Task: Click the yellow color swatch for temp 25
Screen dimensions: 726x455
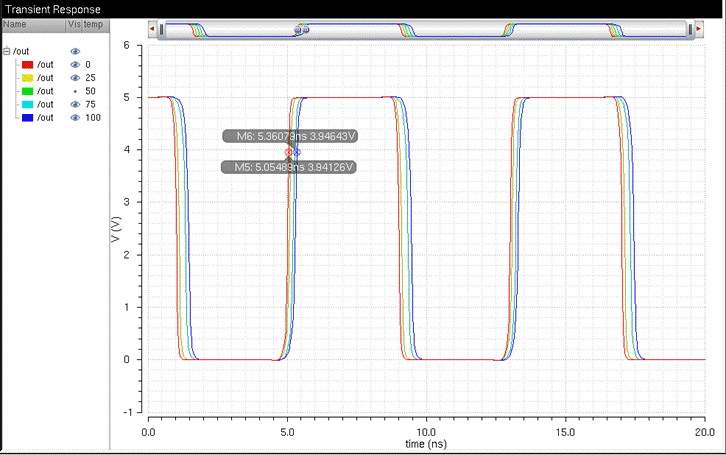Action: [27, 78]
